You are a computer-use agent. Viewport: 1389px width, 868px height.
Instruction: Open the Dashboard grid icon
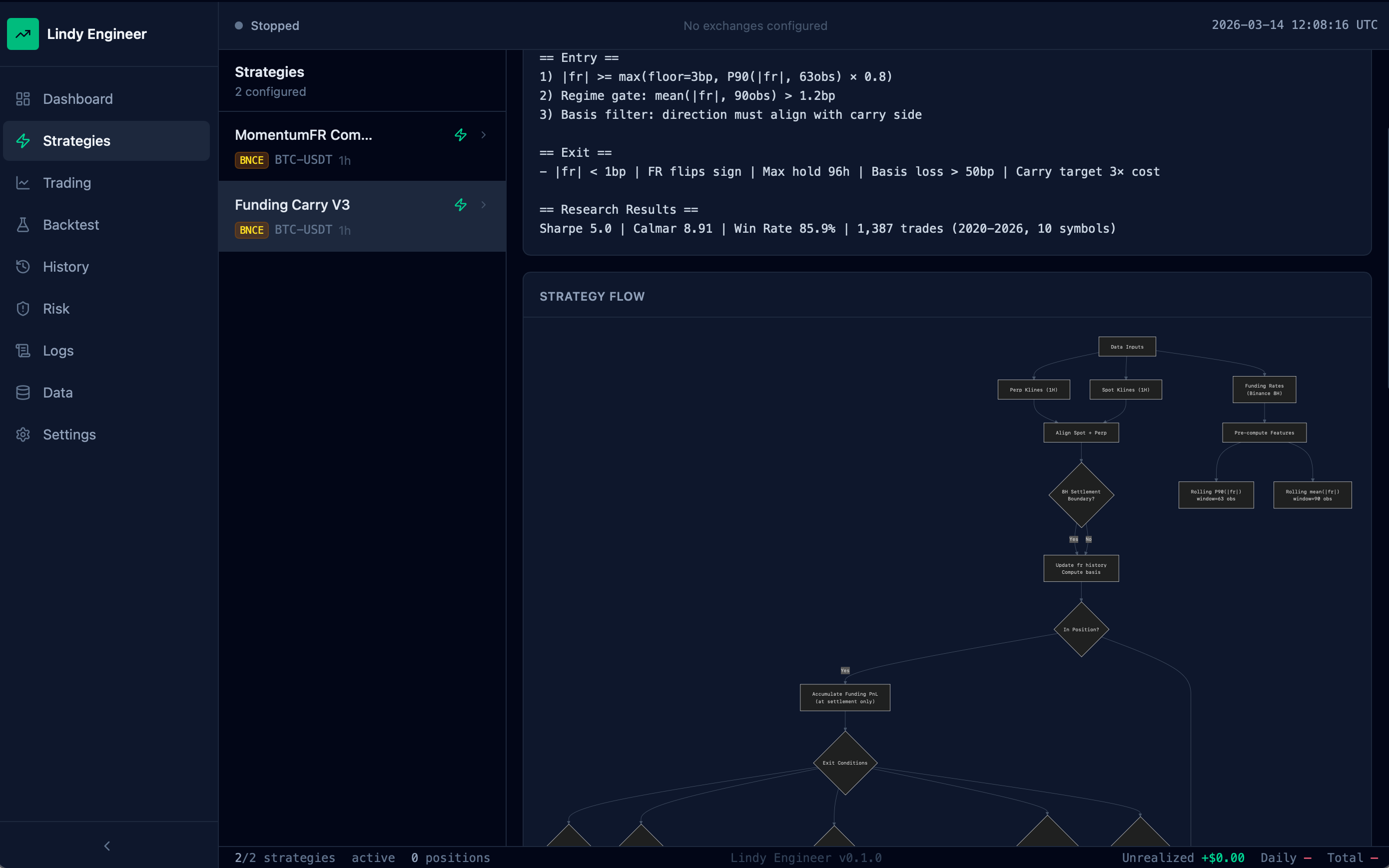23,99
